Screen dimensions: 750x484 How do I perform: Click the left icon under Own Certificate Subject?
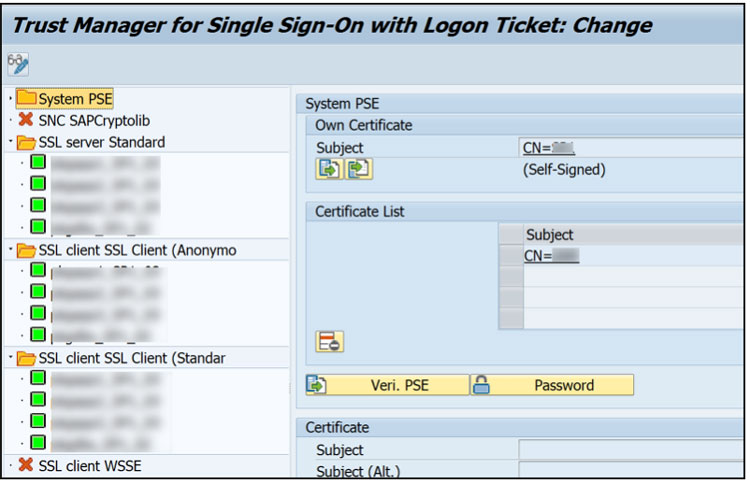click(327, 169)
